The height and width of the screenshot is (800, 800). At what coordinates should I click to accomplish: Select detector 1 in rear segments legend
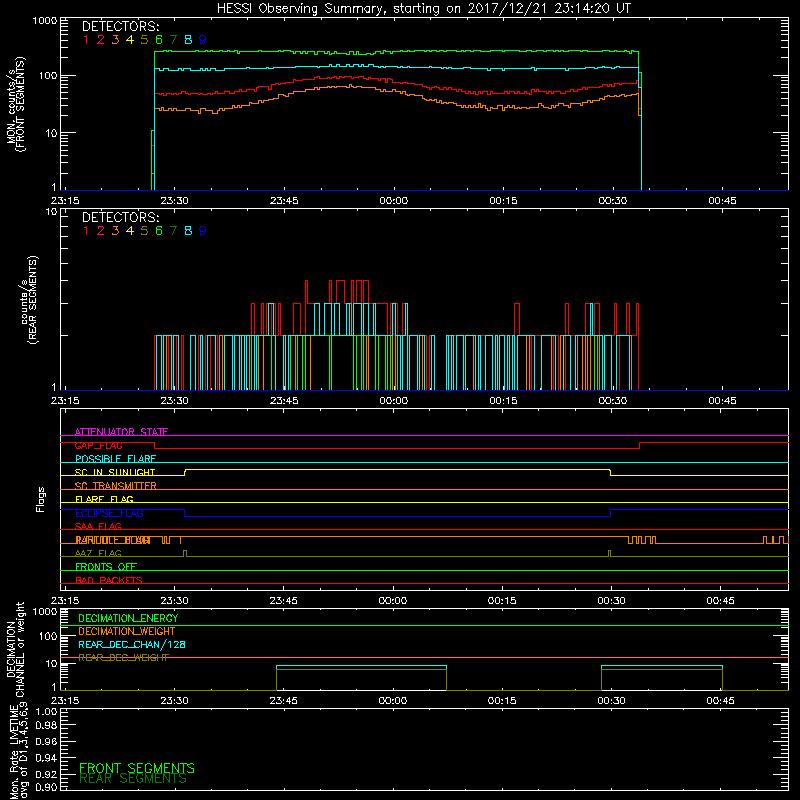[x=86, y=231]
